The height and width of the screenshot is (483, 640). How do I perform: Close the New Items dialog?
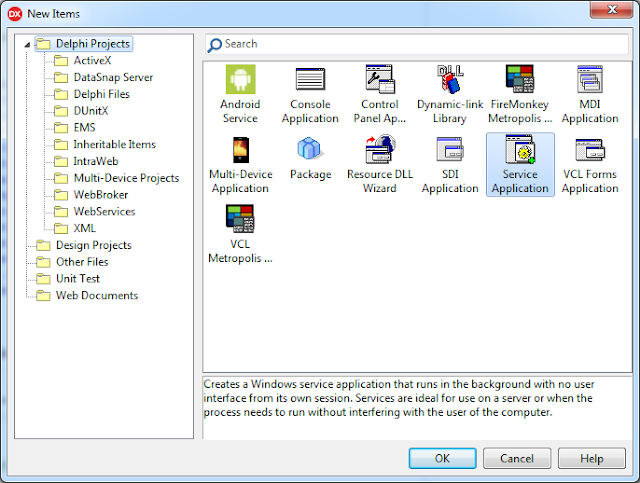tap(612, 9)
